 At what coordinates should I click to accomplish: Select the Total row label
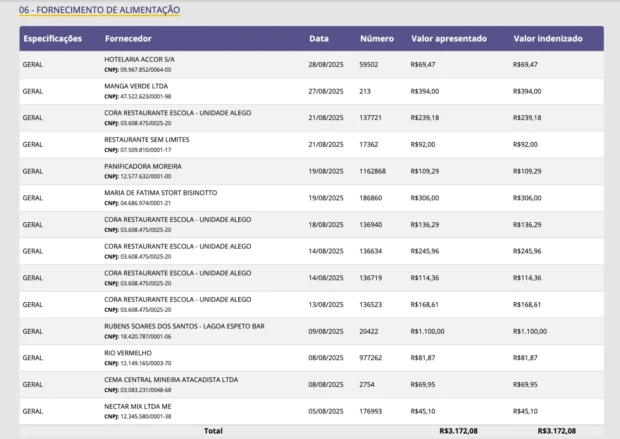point(213,431)
